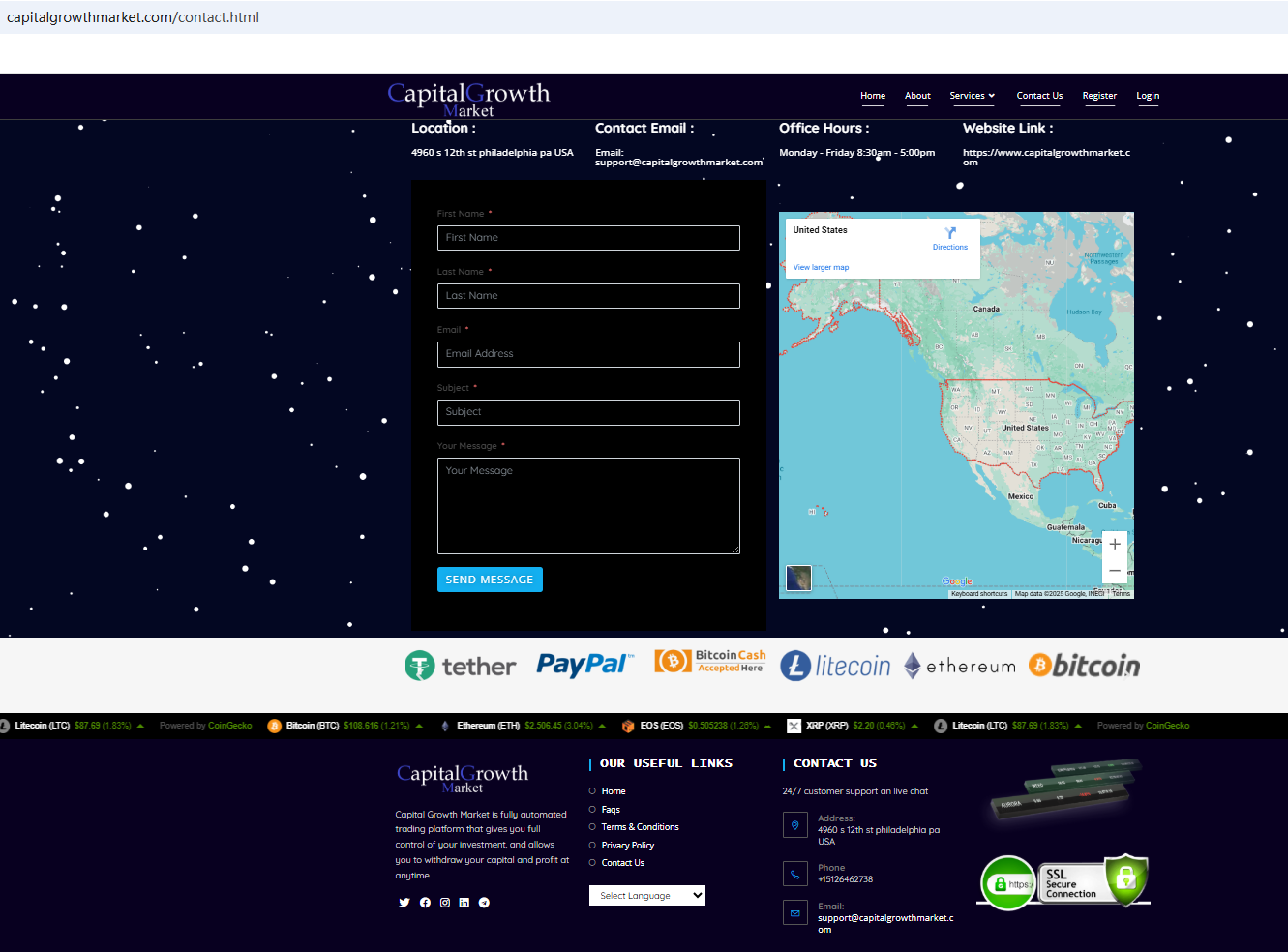Switch map to satellite view thumbnail
Screen dimensions: 1288x952
click(x=798, y=579)
